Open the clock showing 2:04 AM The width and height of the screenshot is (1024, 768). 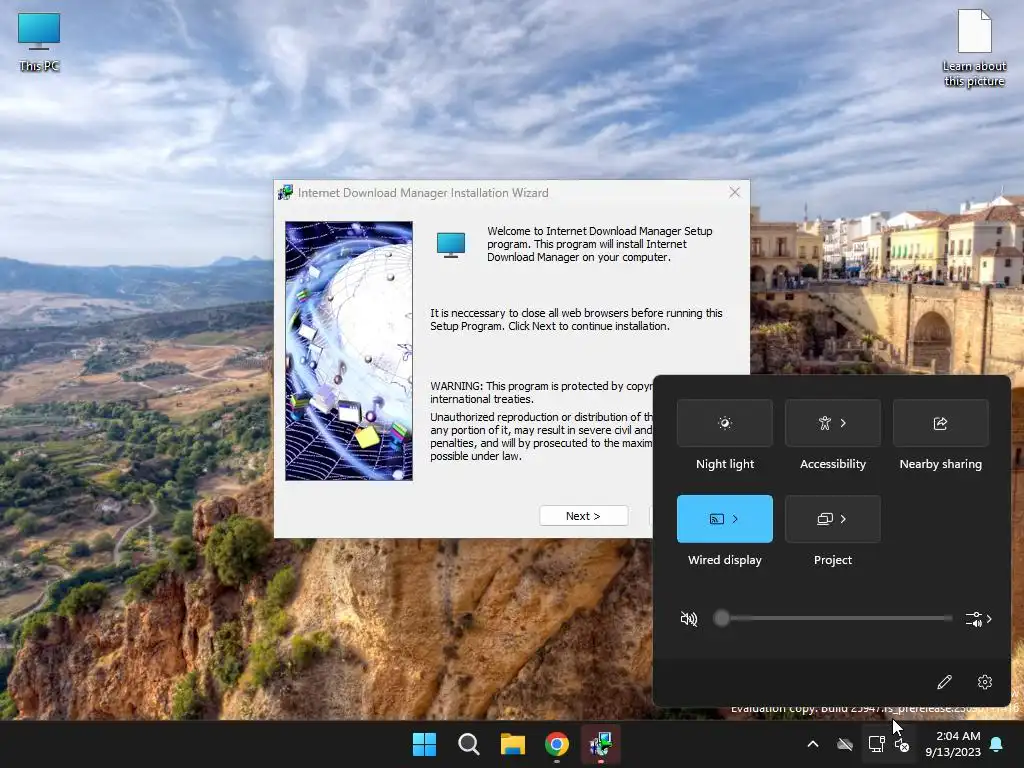click(953, 744)
